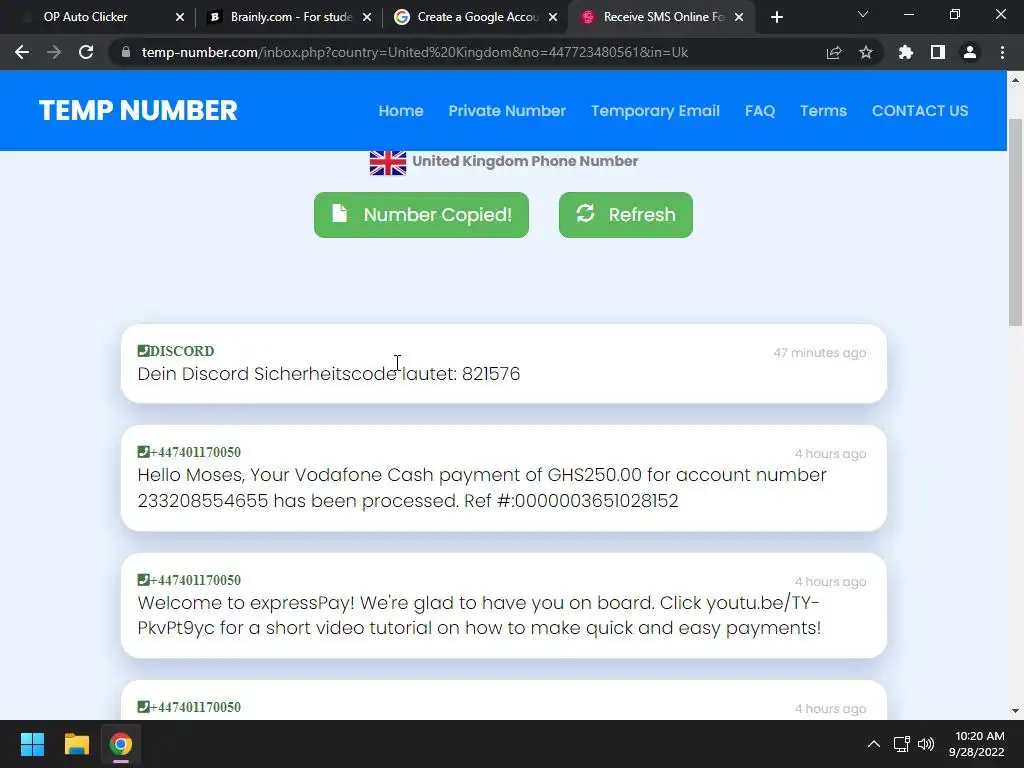This screenshot has width=1024, height=768.
Task: Click the scrollbar down arrow
Action: click(x=1015, y=711)
